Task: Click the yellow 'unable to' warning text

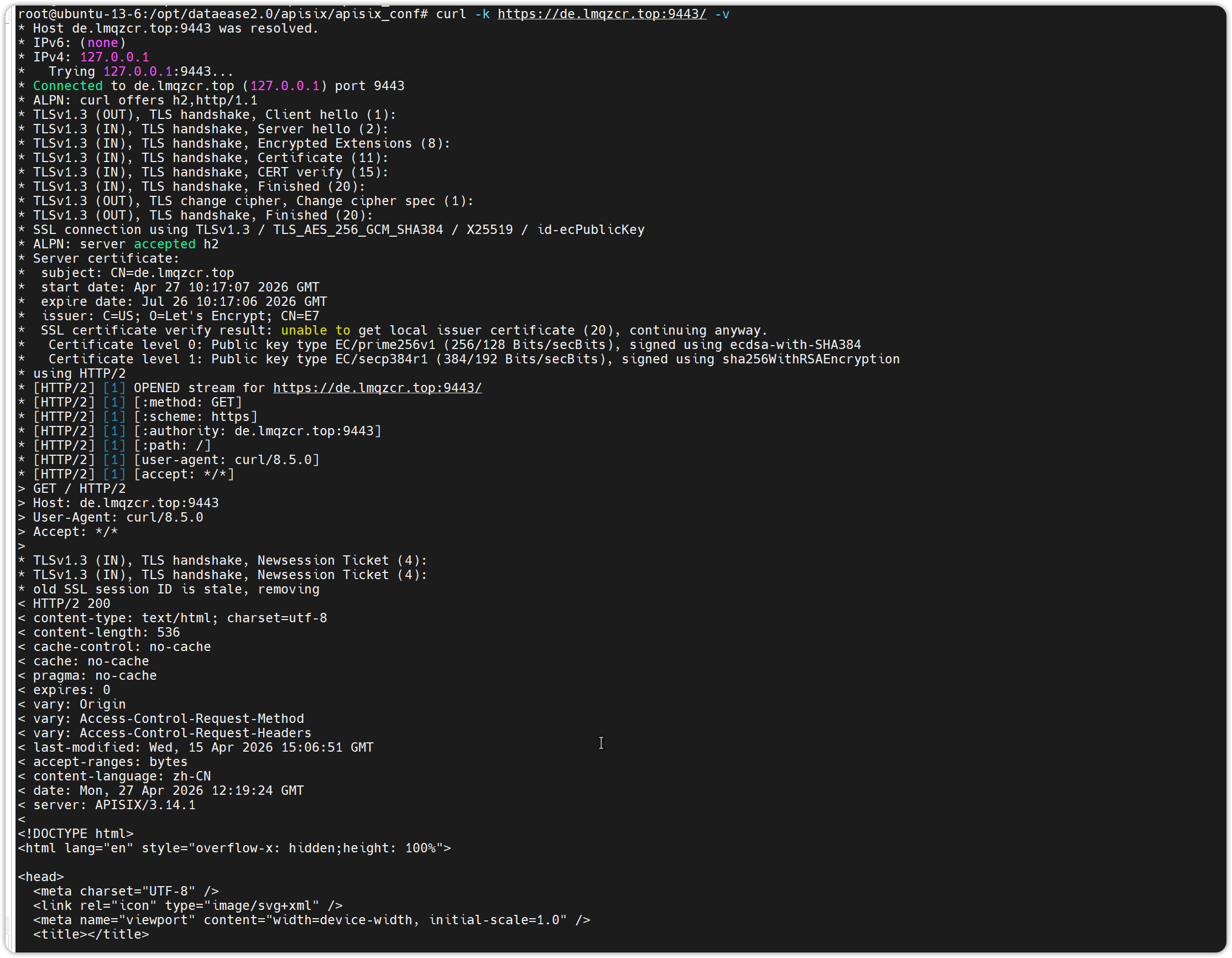Action: pos(315,331)
